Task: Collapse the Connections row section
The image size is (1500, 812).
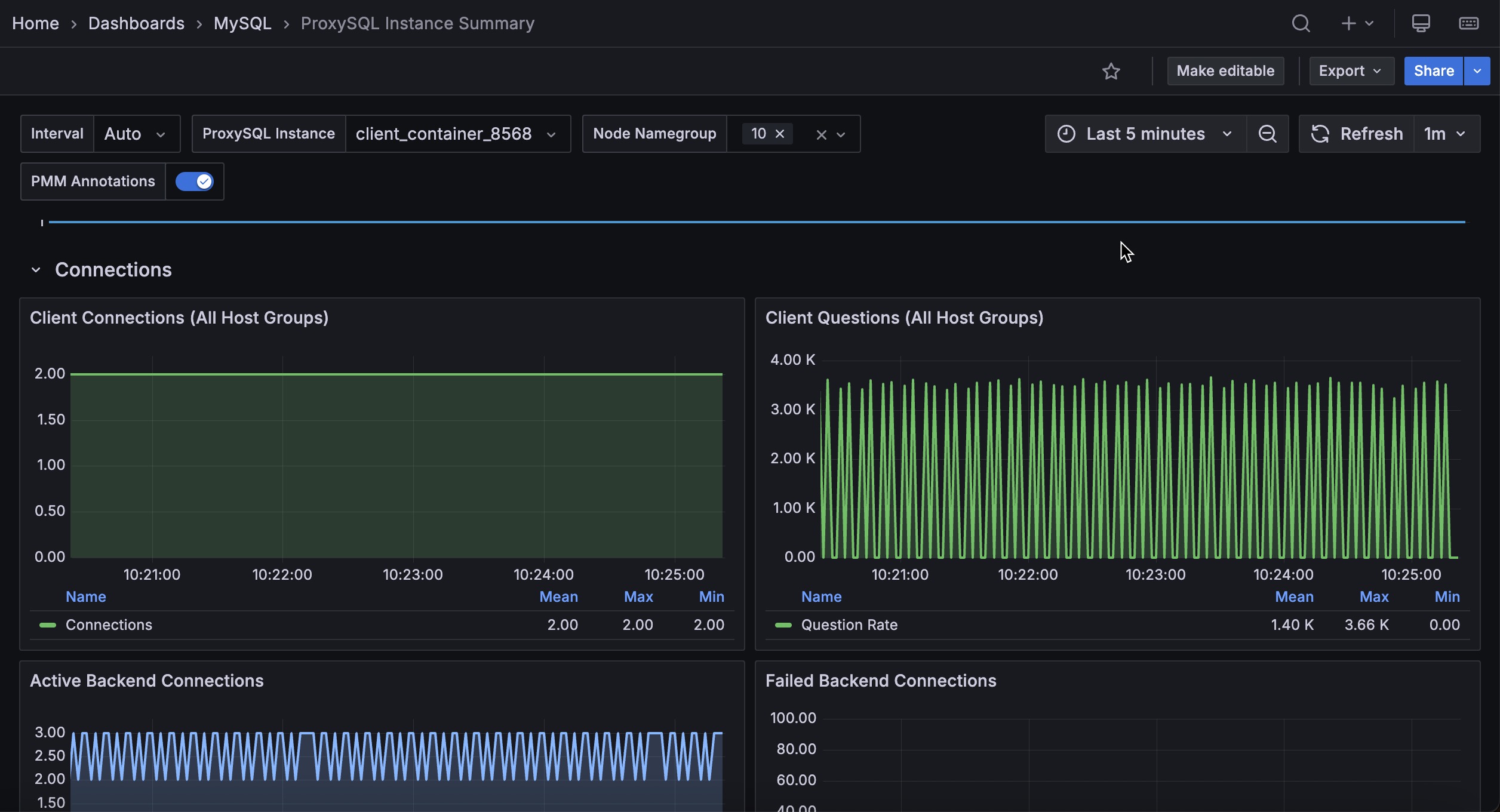Action: (36, 270)
